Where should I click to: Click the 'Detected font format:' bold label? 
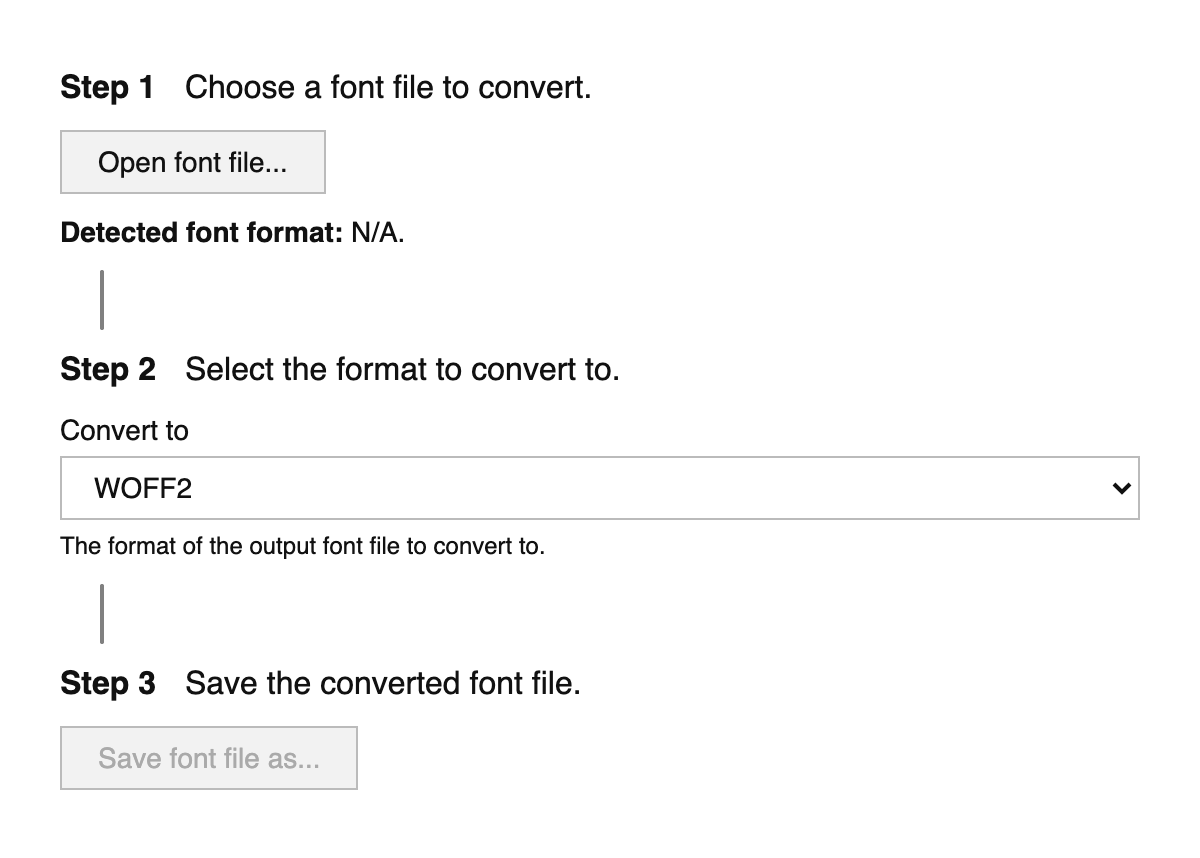point(202,233)
